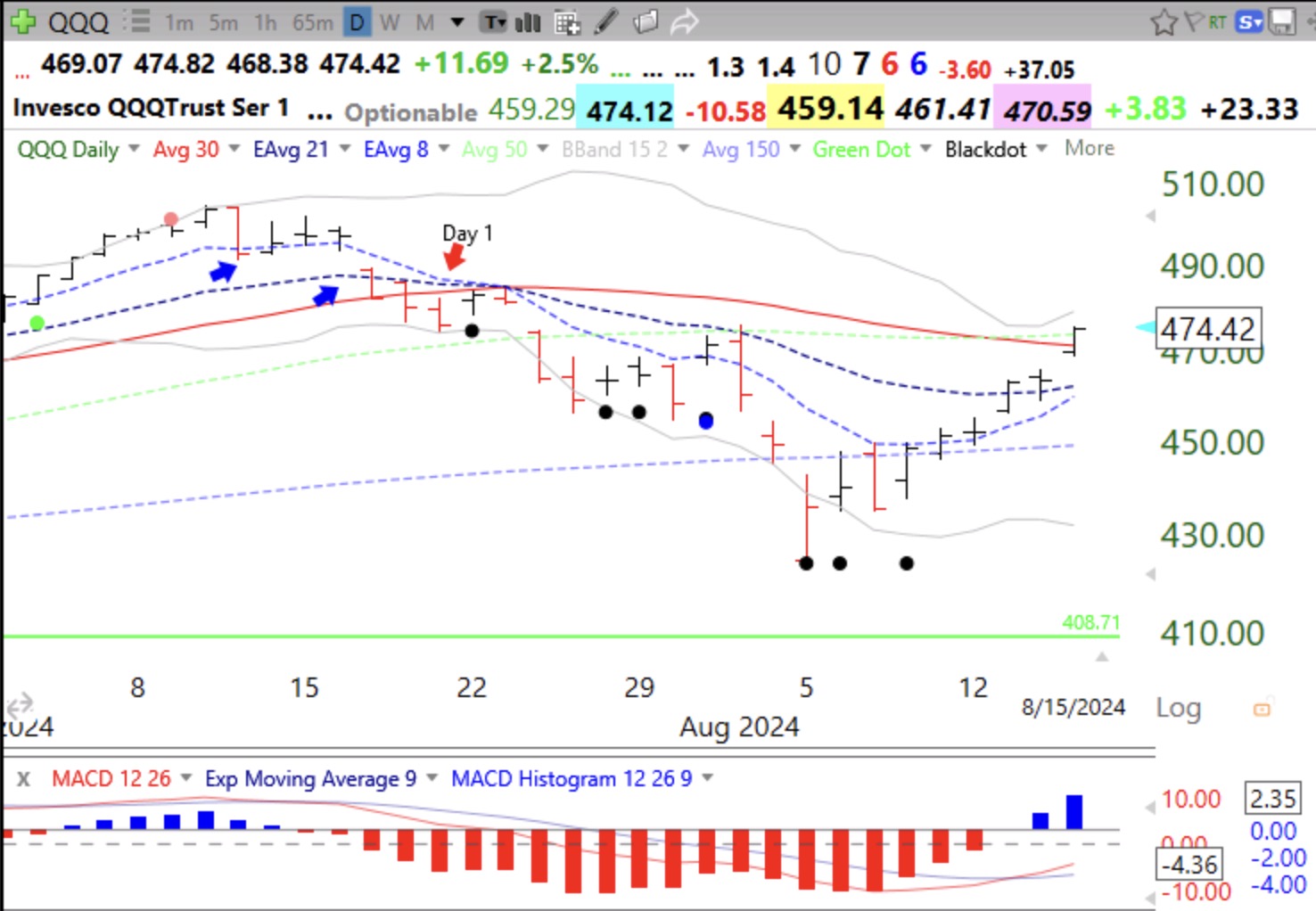
Task: Switch to 5m time frame
Action: [223, 22]
